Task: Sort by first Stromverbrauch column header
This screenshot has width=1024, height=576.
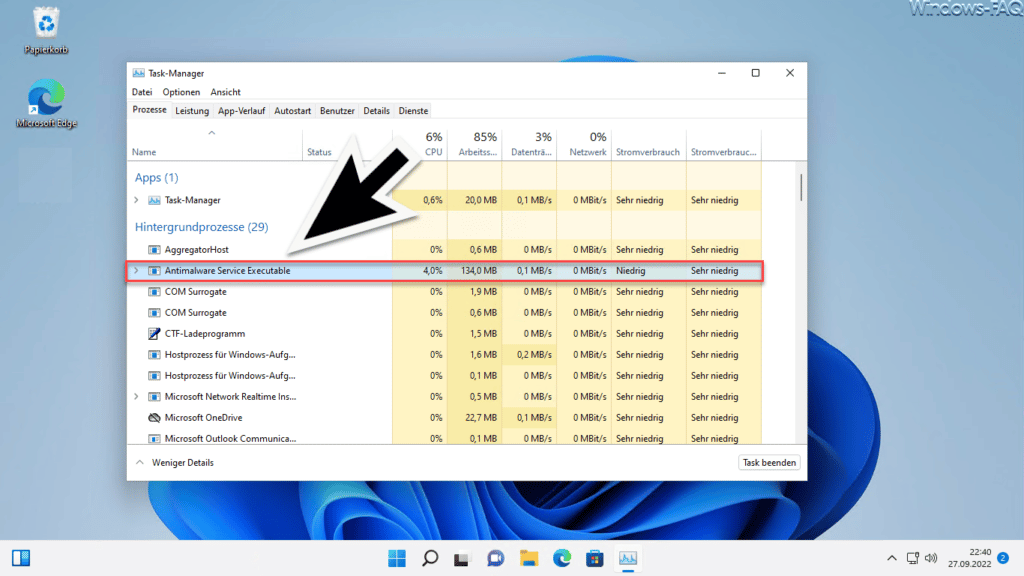Action: pyautogui.click(x=648, y=144)
